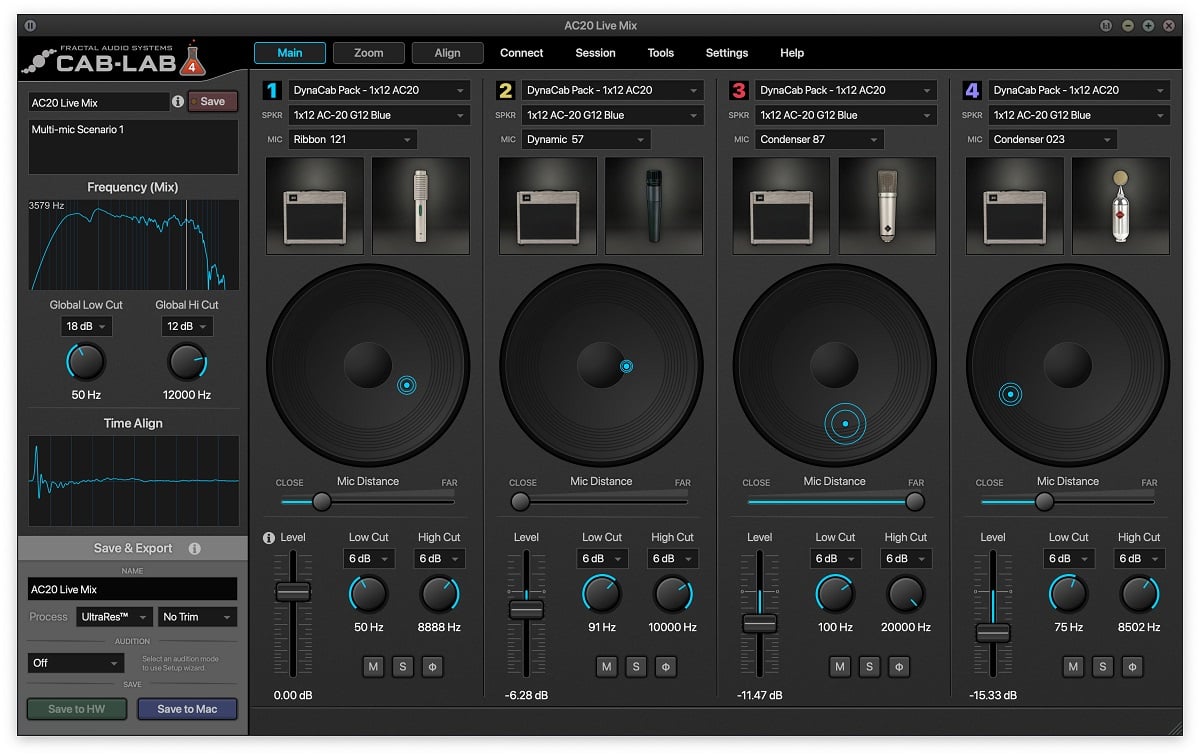Click channel 1 Mic Distance slider handle

[x=322, y=501]
